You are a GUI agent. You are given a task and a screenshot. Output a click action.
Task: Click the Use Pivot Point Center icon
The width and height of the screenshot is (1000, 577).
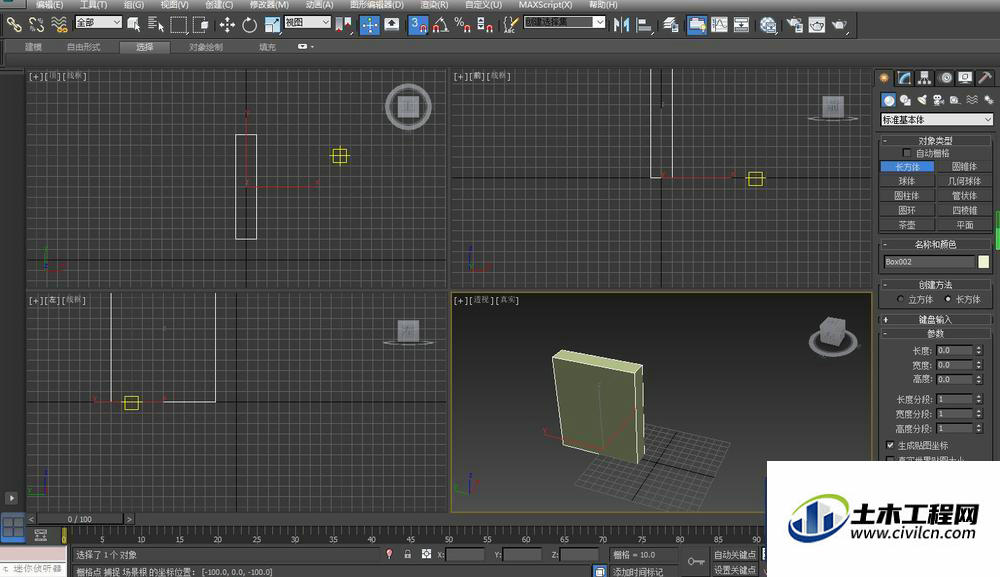click(x=344, y=25)
